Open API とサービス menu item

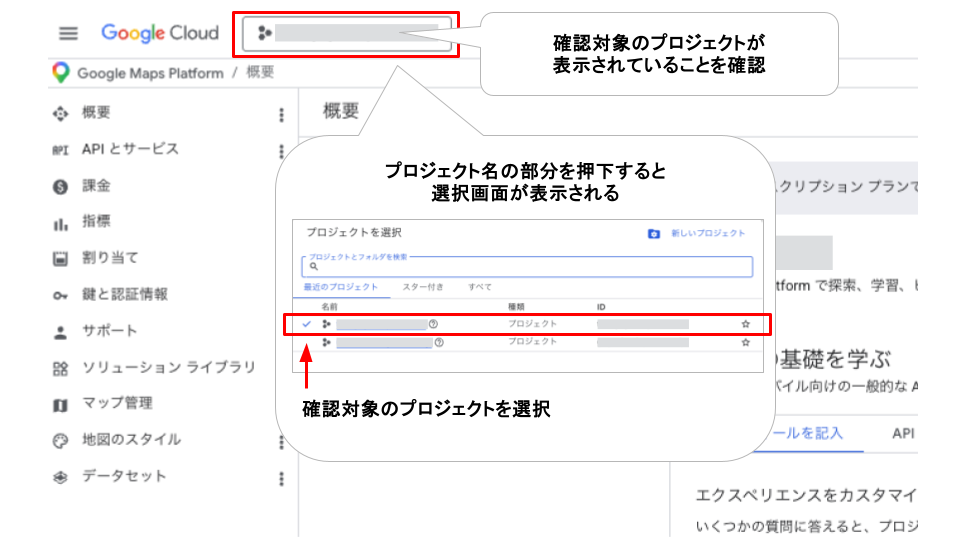[x=130, y=149]
